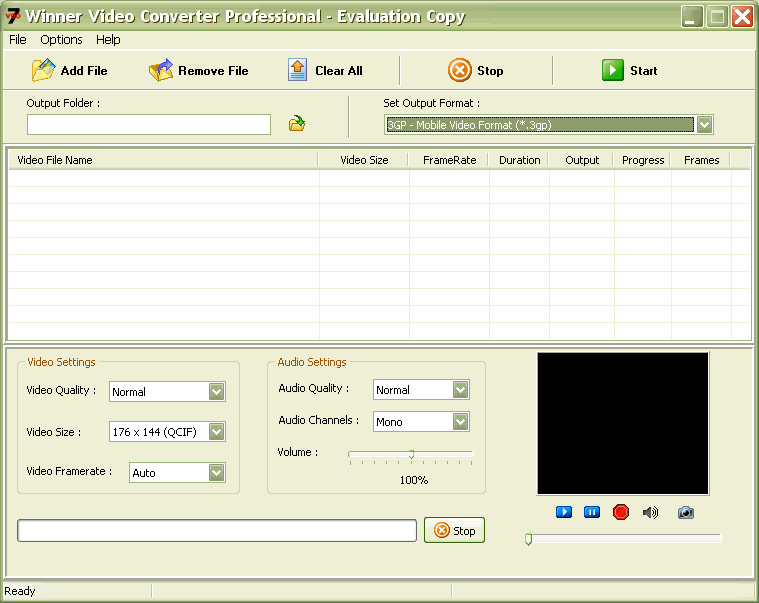Click the app logo in title bar
This screenshot has width=759, height=603.
coord(13,15)
